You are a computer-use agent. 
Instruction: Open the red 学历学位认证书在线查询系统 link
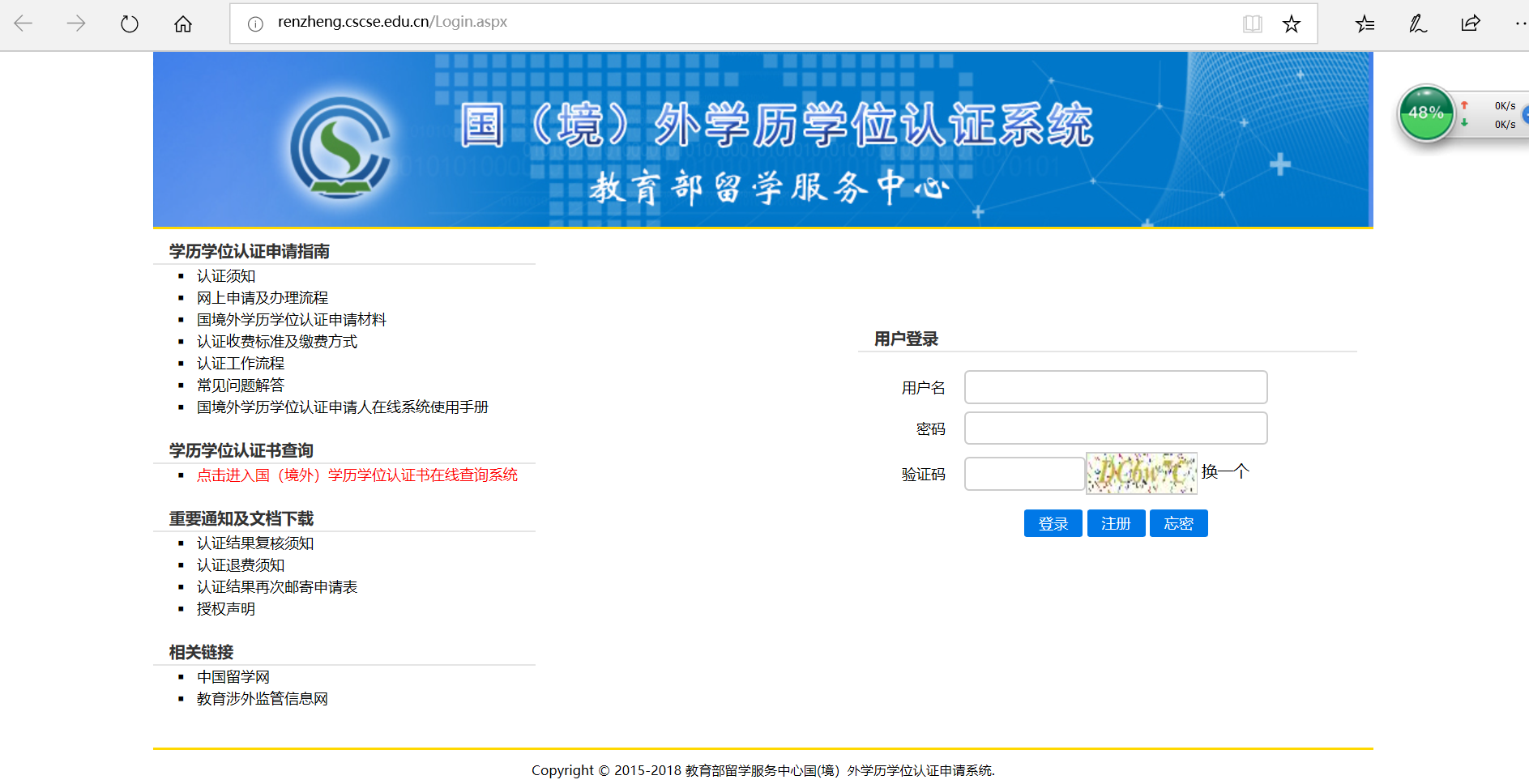(x=357, y=475)
